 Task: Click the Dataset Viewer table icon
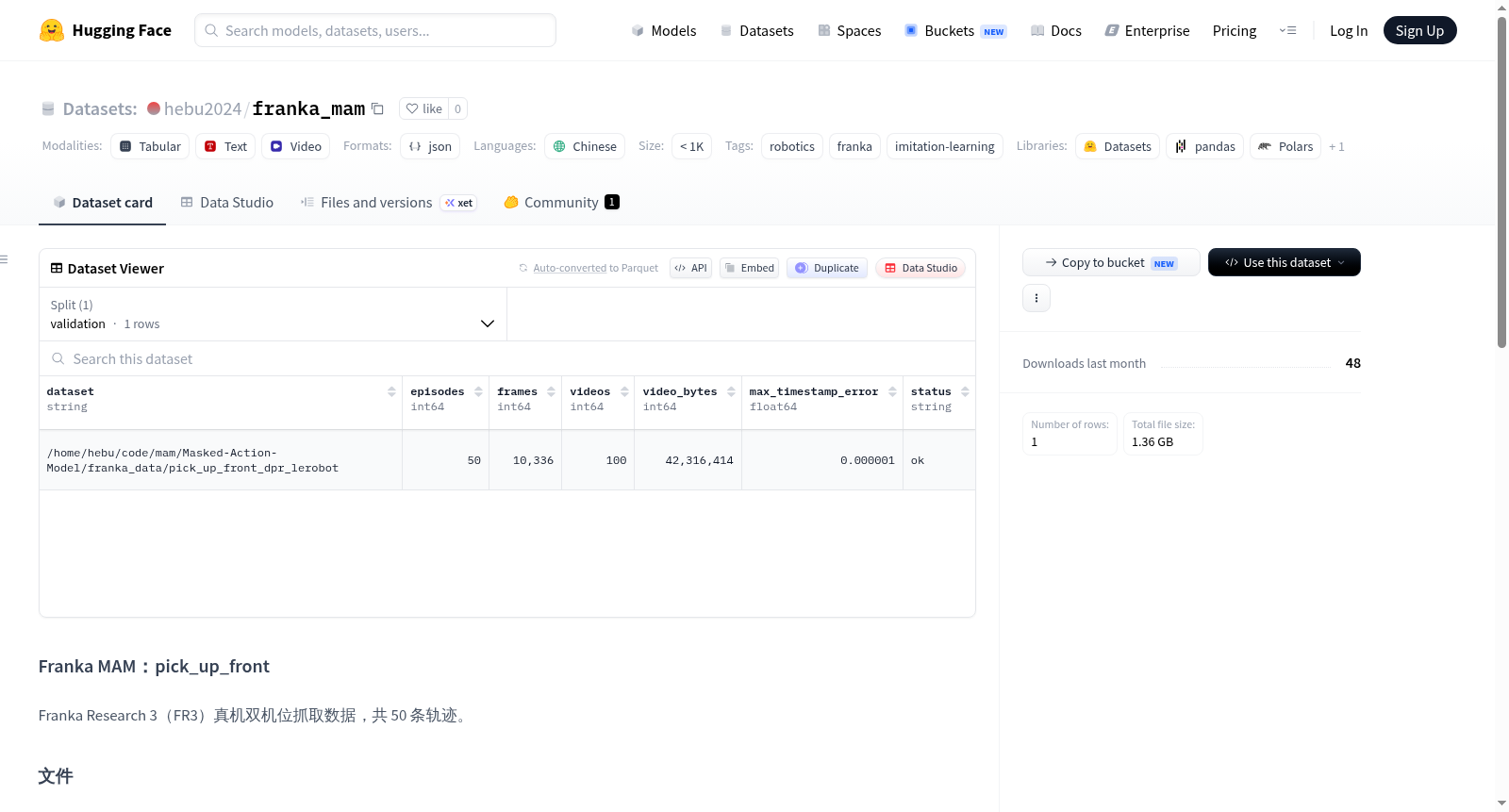(x=57, y=268)
